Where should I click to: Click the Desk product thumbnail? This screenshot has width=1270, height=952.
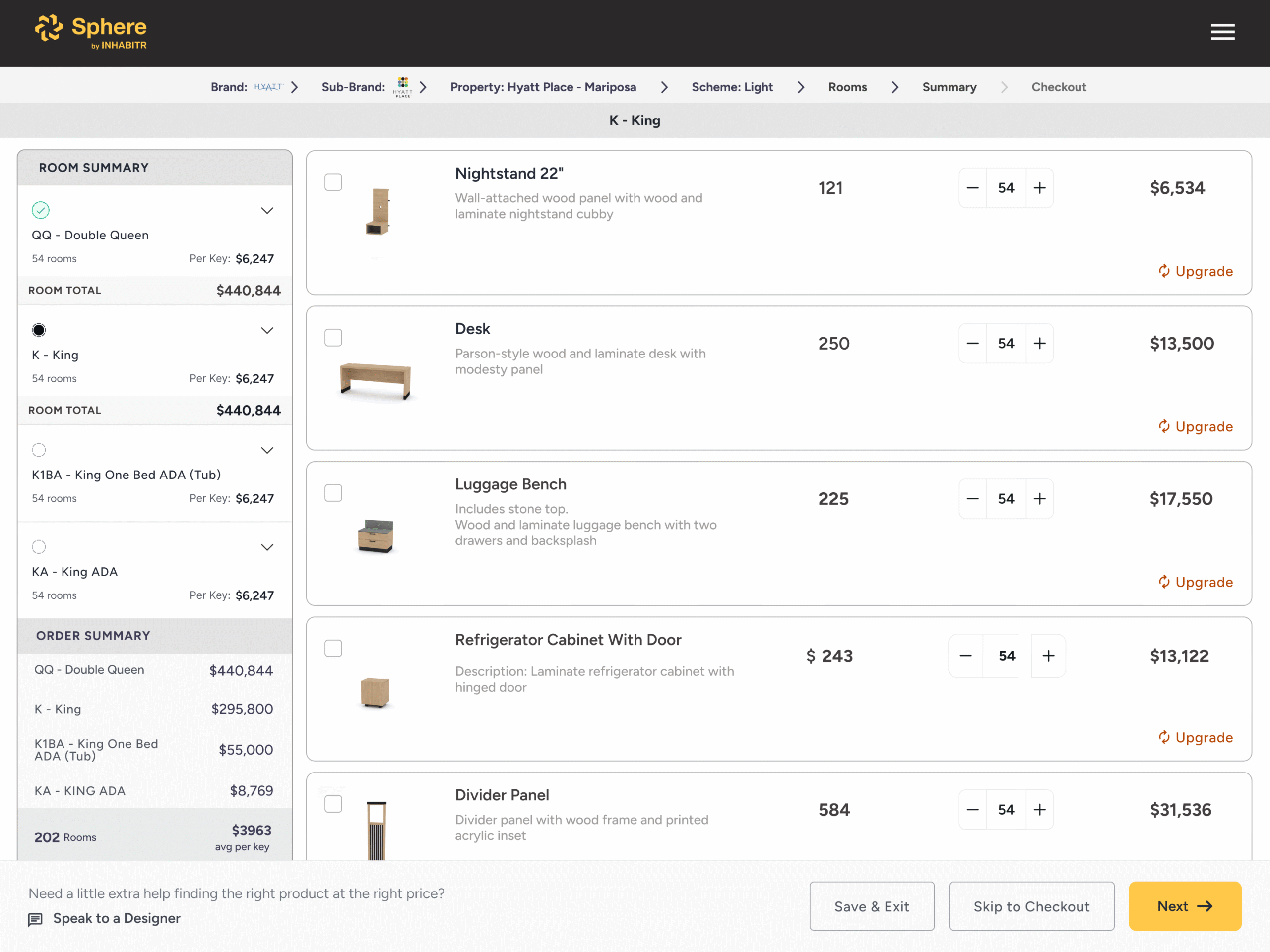coord(376,380)
